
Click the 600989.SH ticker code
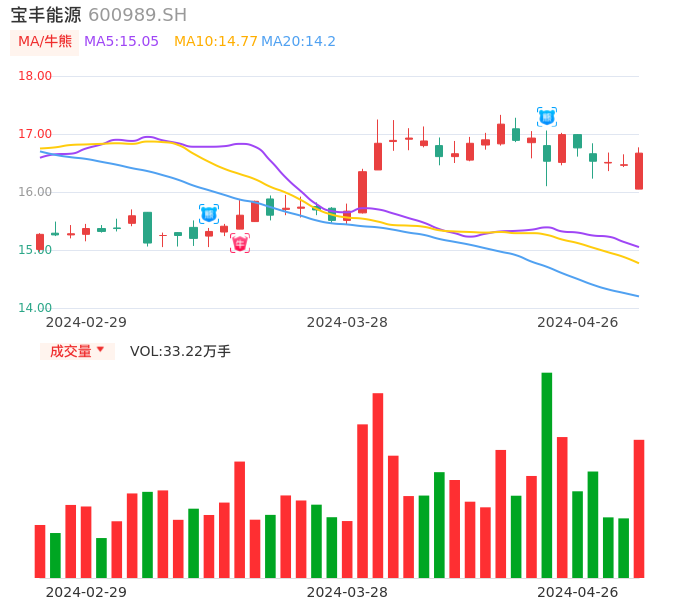pyautogui.click(x=137, y=15)
